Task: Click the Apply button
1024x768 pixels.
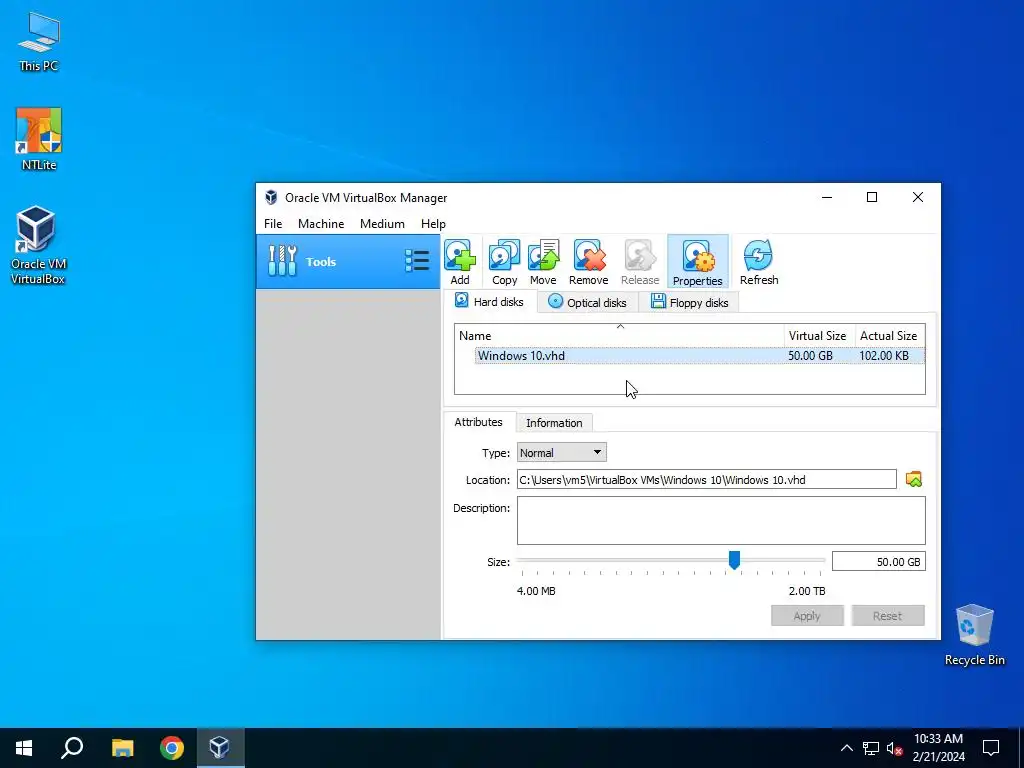Action: (x=807, y=616)
